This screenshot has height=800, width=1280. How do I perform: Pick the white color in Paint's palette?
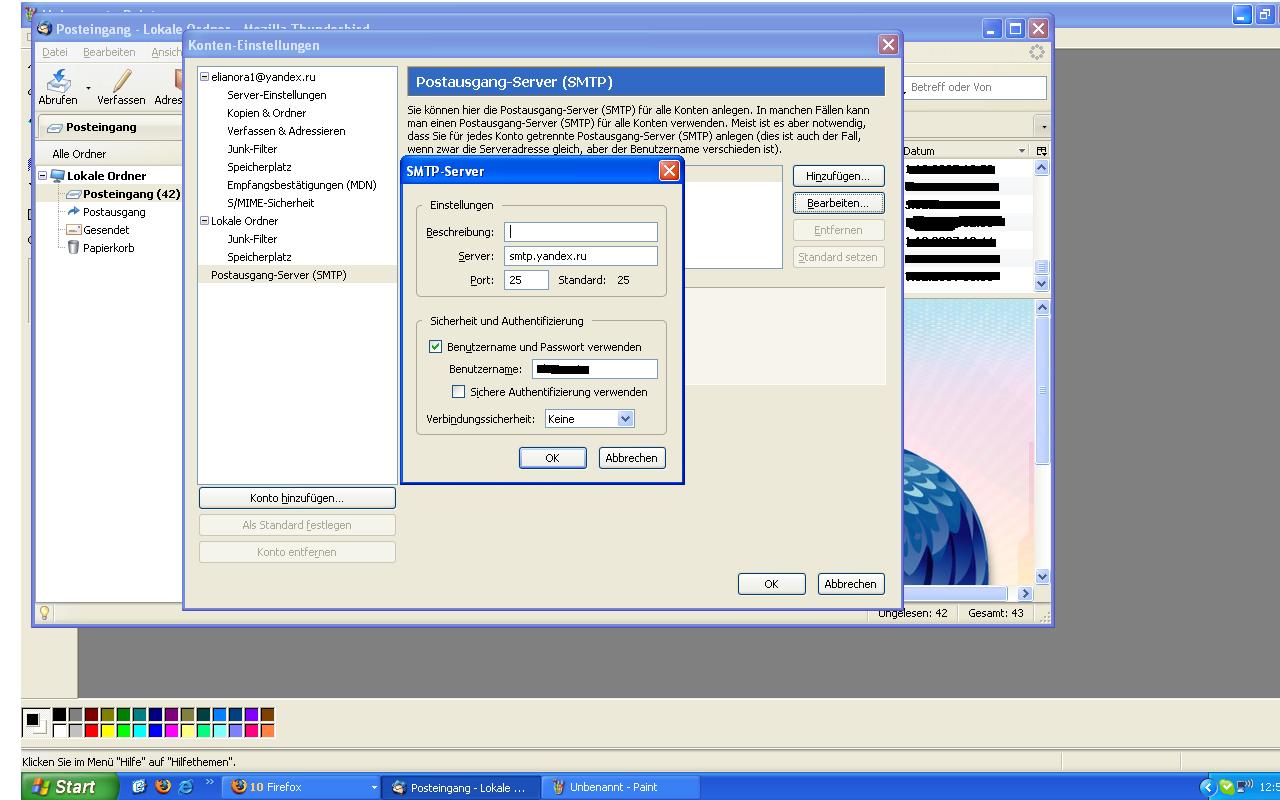click(60, 731)
